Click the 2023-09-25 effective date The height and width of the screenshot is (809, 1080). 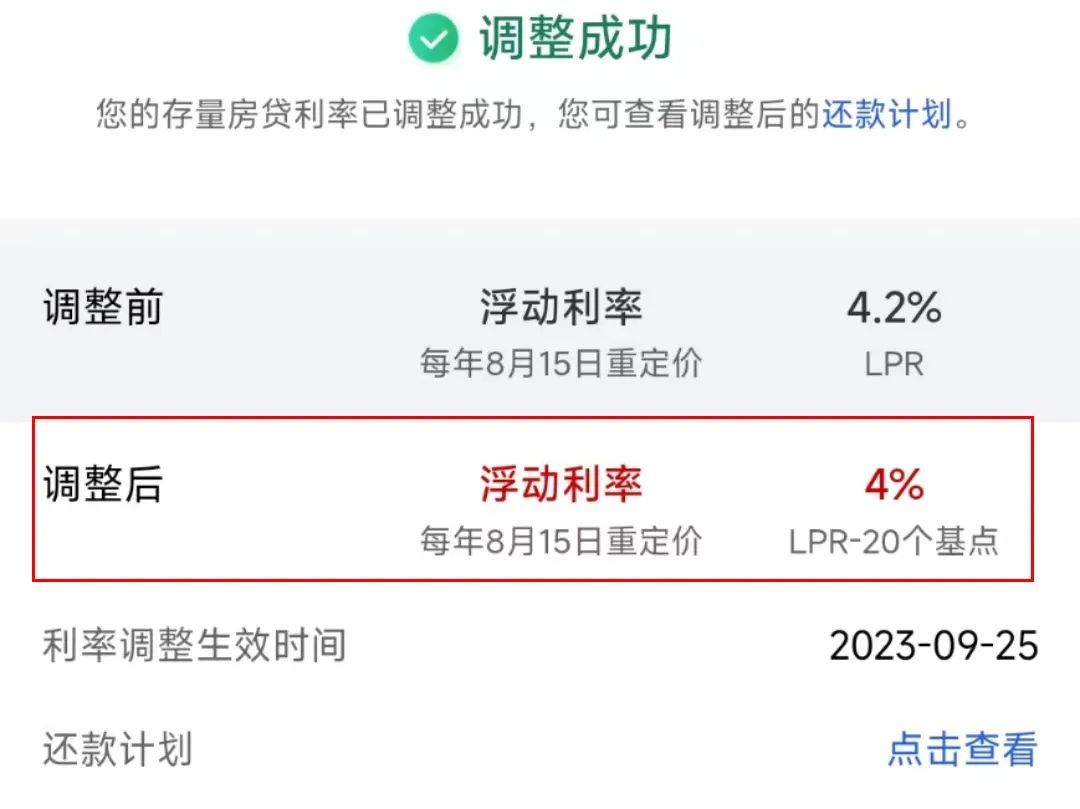(933, 646)
